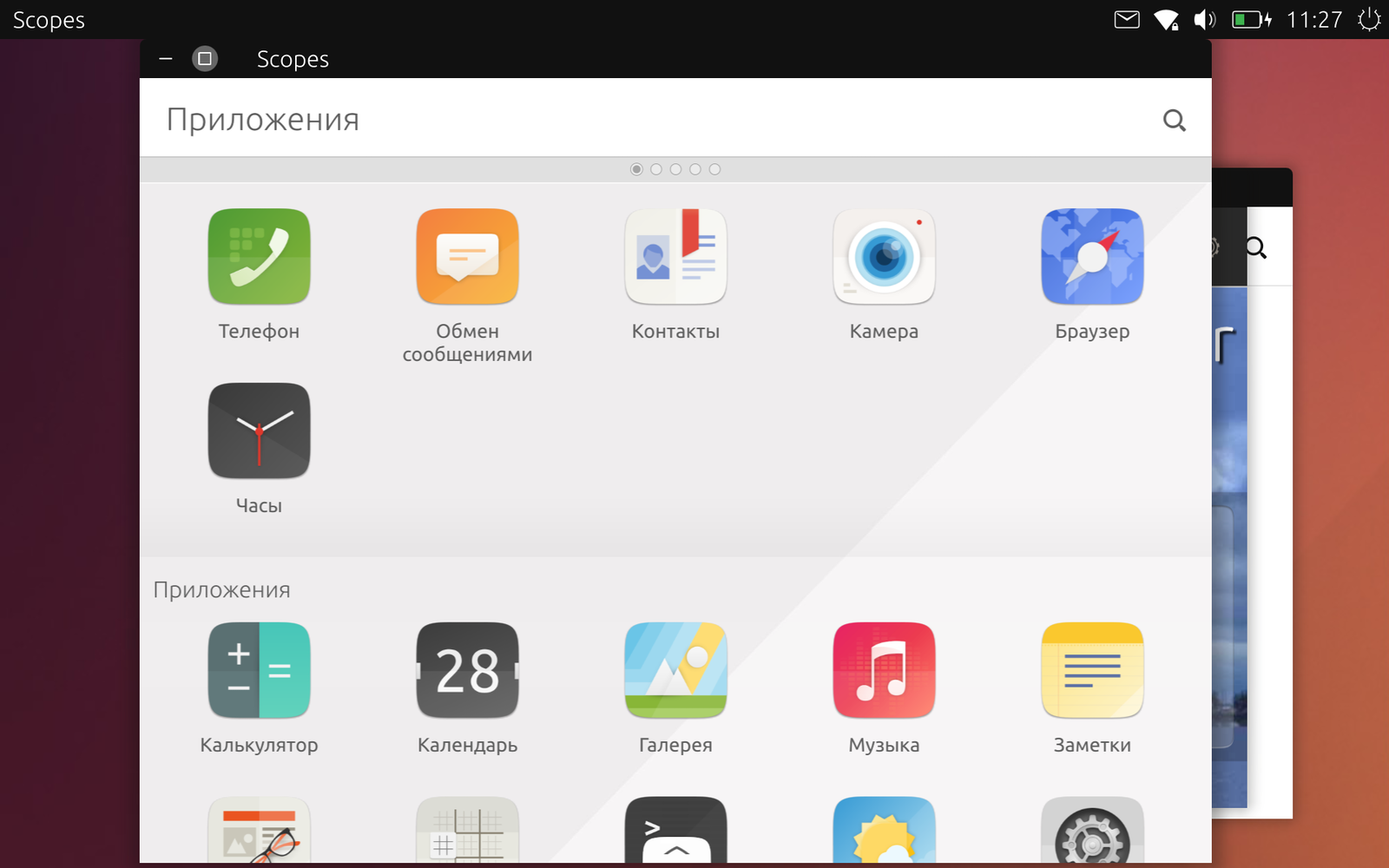This screenshot has width=1389, height=868.
Task: Switch to the fifth scope page dot
Action: (x=714, y=169)
